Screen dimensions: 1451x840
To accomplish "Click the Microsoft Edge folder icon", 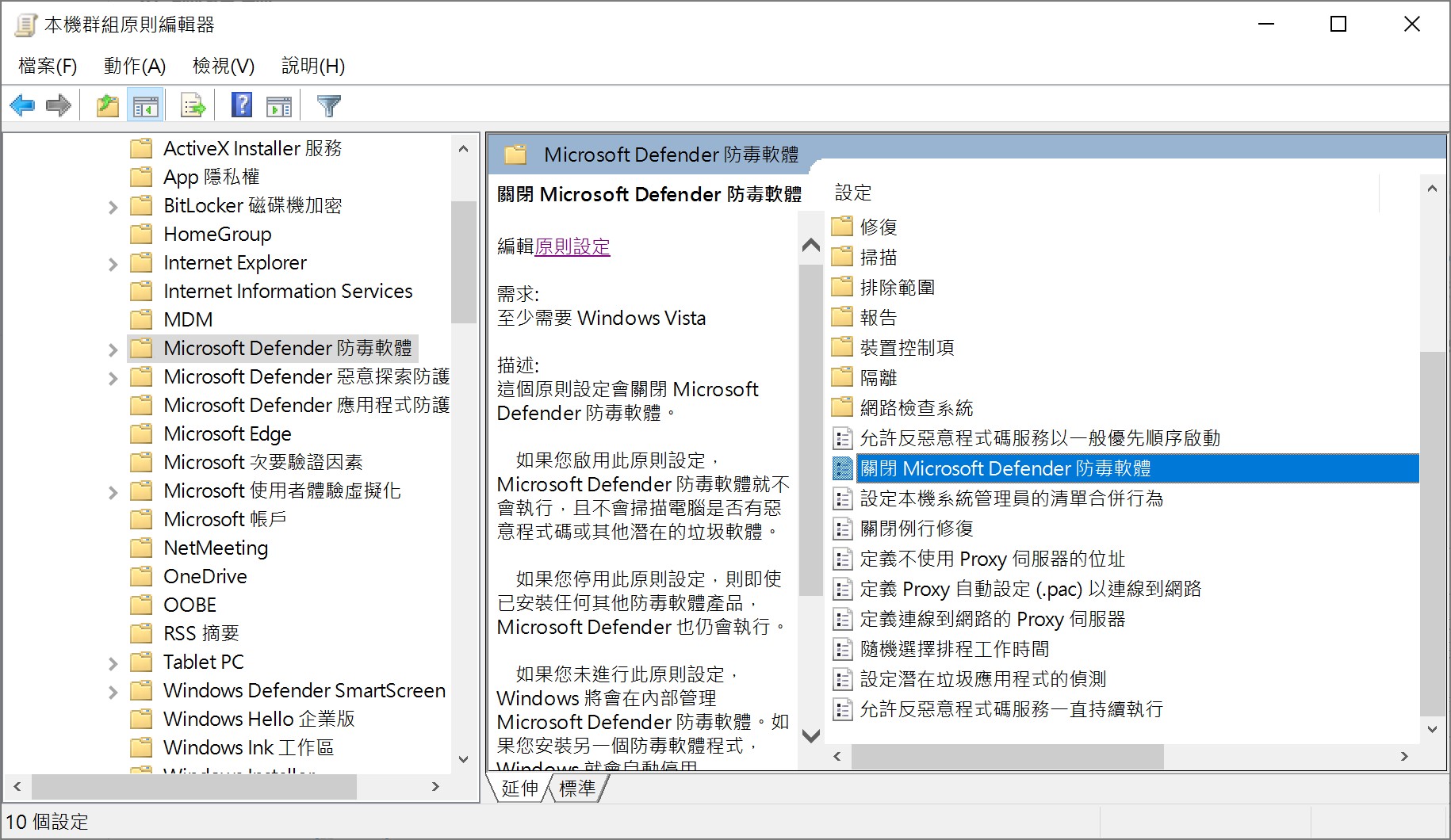I will pyautogui.click(x=141, y=433).
